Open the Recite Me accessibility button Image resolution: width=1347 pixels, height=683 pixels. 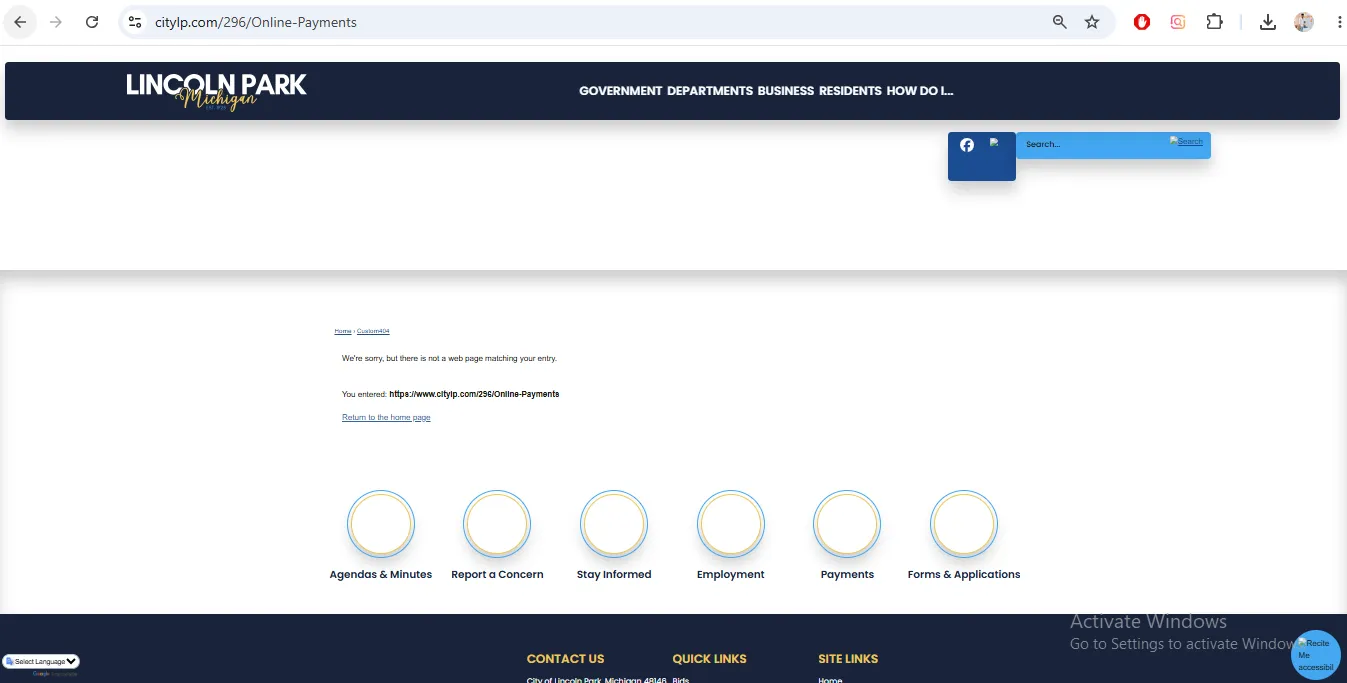pyautogui.click(x=1315, y=655)
